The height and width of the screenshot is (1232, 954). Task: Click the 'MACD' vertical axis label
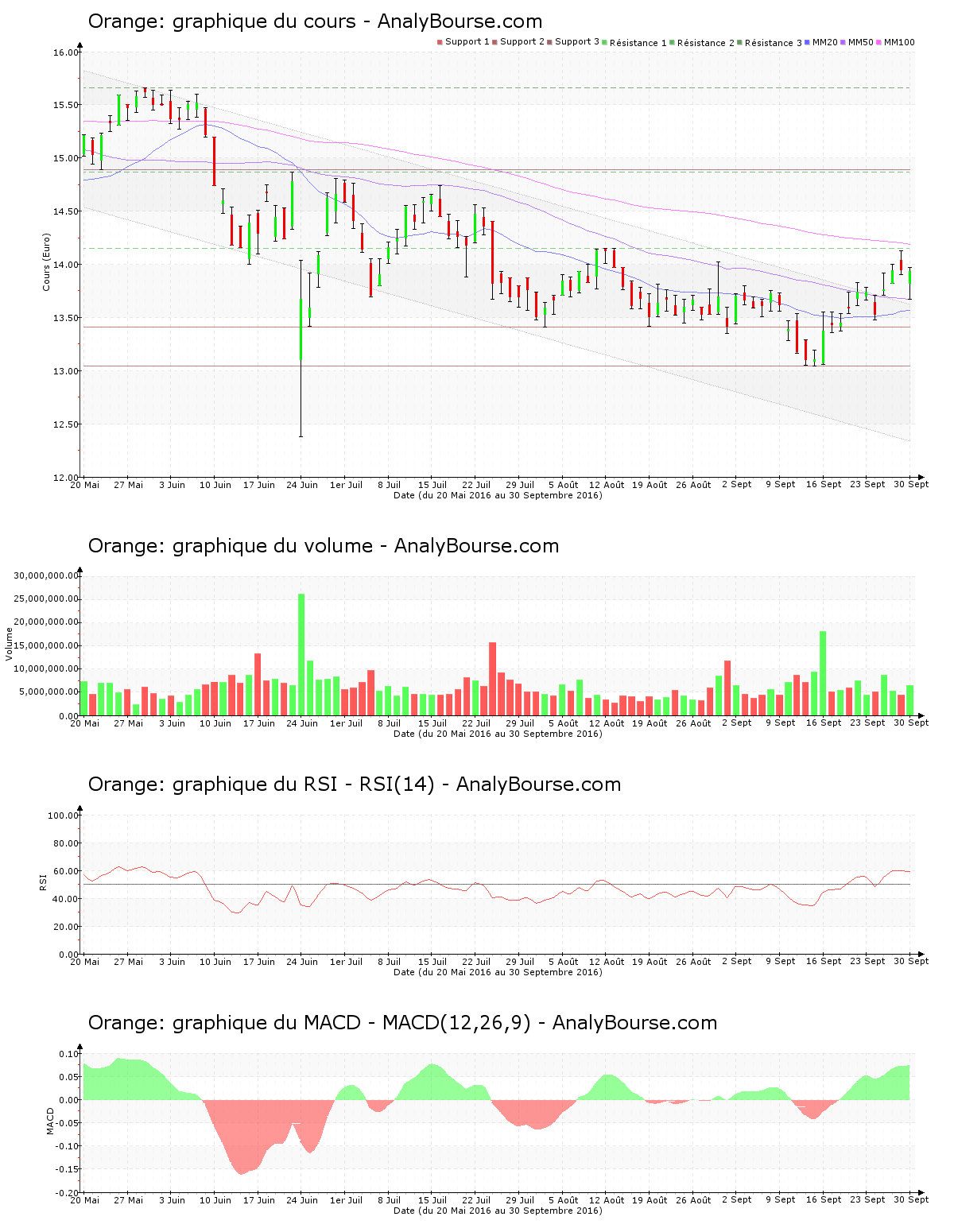(50, 1121)
